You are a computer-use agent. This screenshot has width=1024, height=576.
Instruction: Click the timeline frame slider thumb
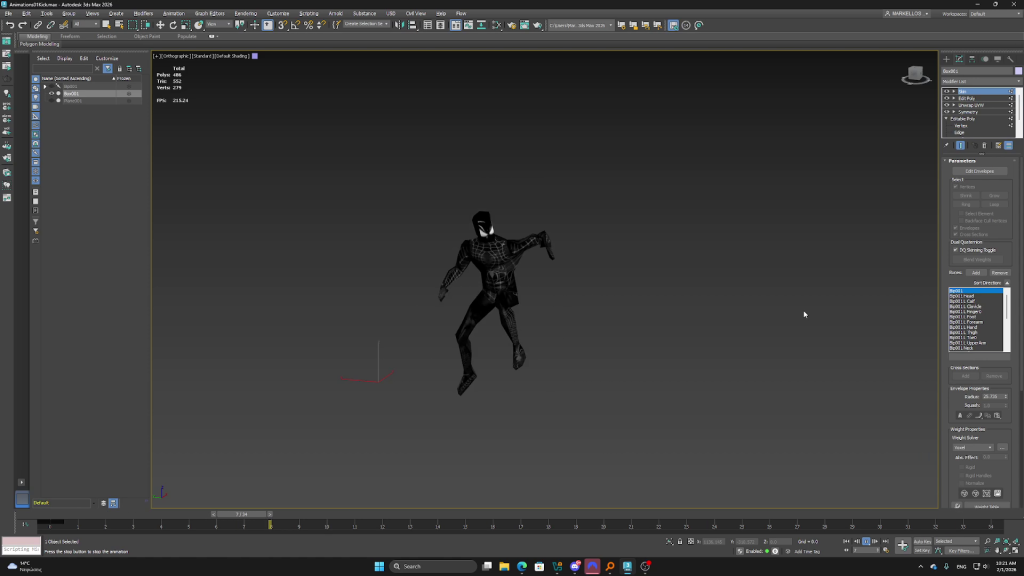(x=242, y=514)
